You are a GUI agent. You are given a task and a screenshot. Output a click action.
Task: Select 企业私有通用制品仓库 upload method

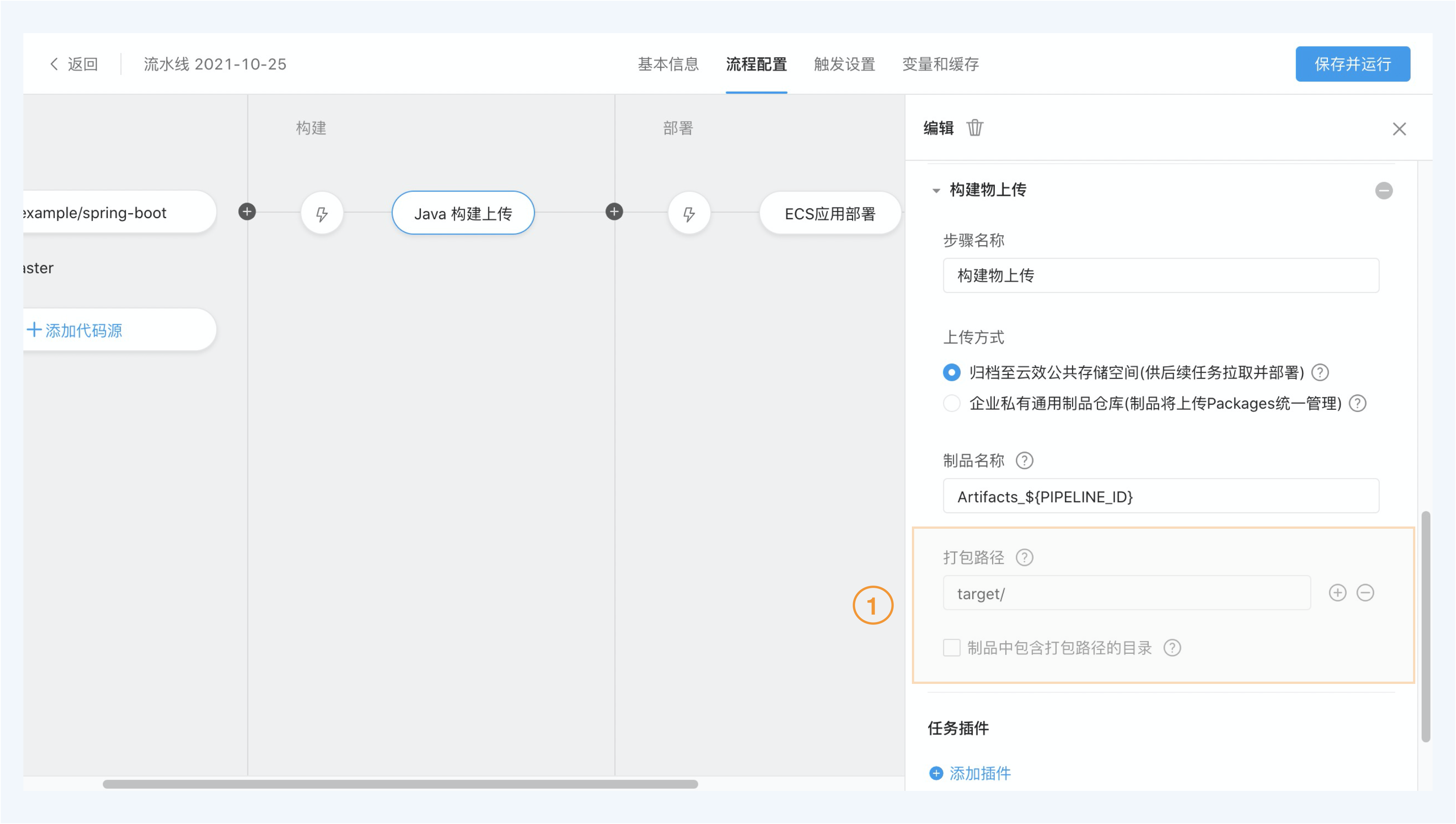(x=951, y=403)
